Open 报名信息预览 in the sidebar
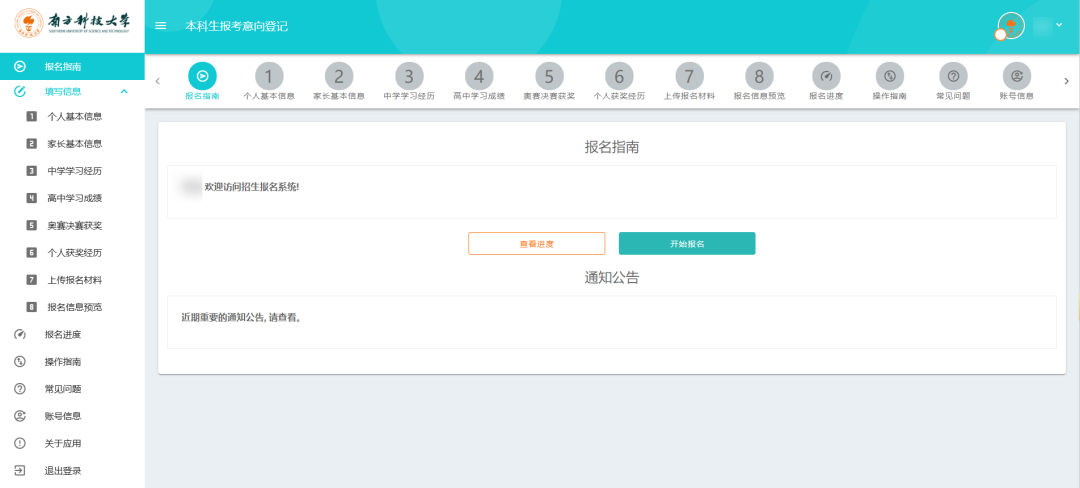 click(74, 307)
